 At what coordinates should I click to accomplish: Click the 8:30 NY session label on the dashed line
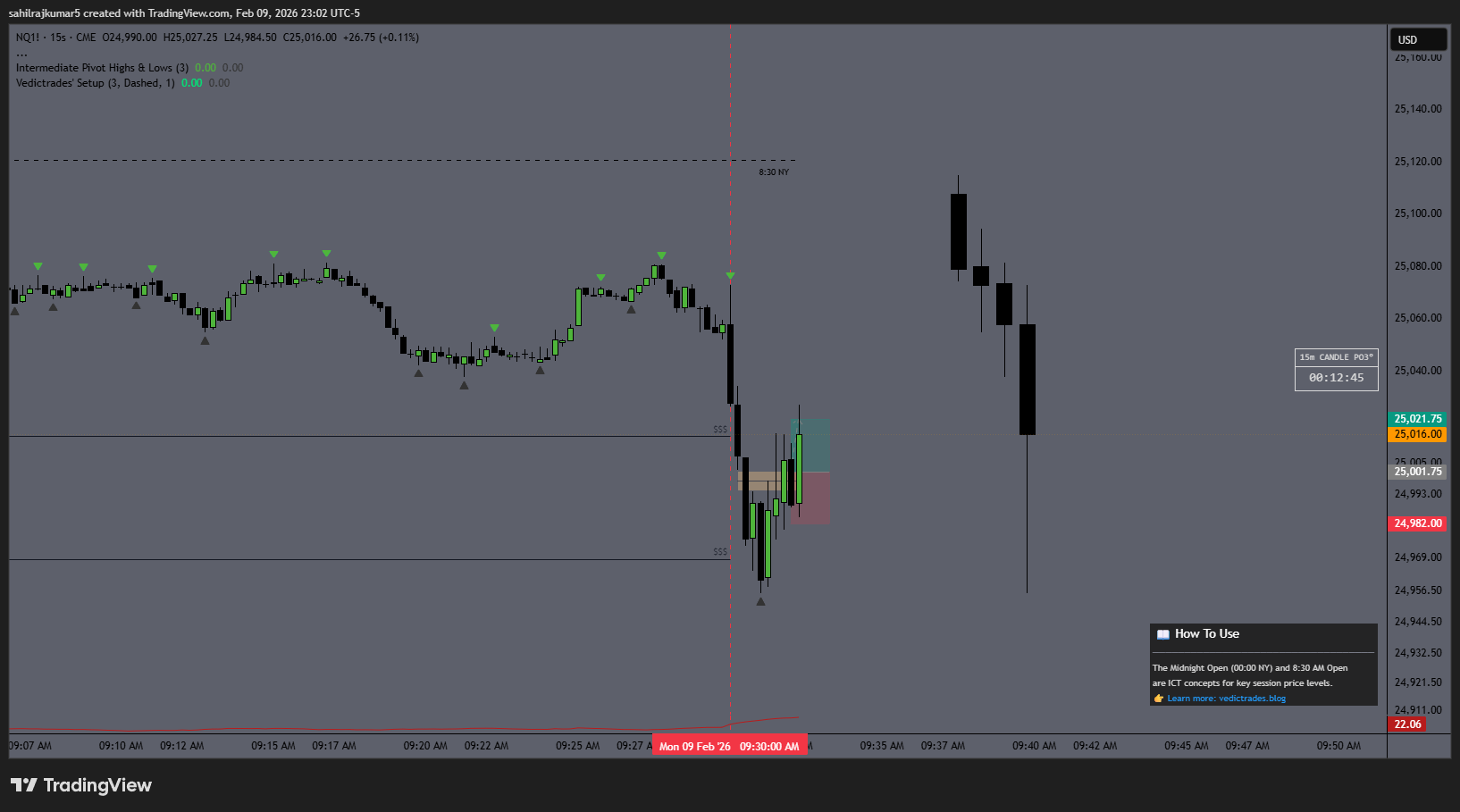[x=771, y=171]
